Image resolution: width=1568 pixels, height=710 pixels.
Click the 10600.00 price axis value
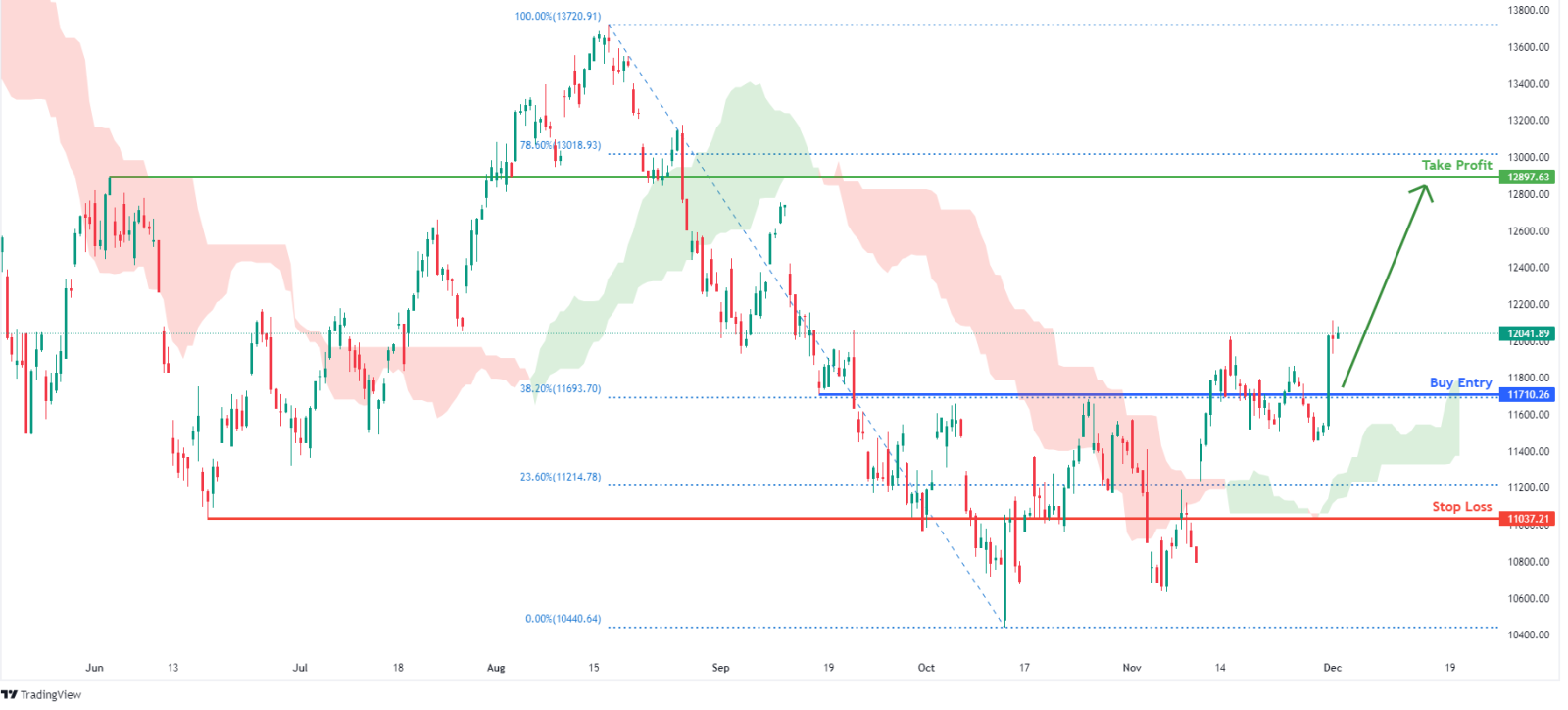[x=1529, y=598]
